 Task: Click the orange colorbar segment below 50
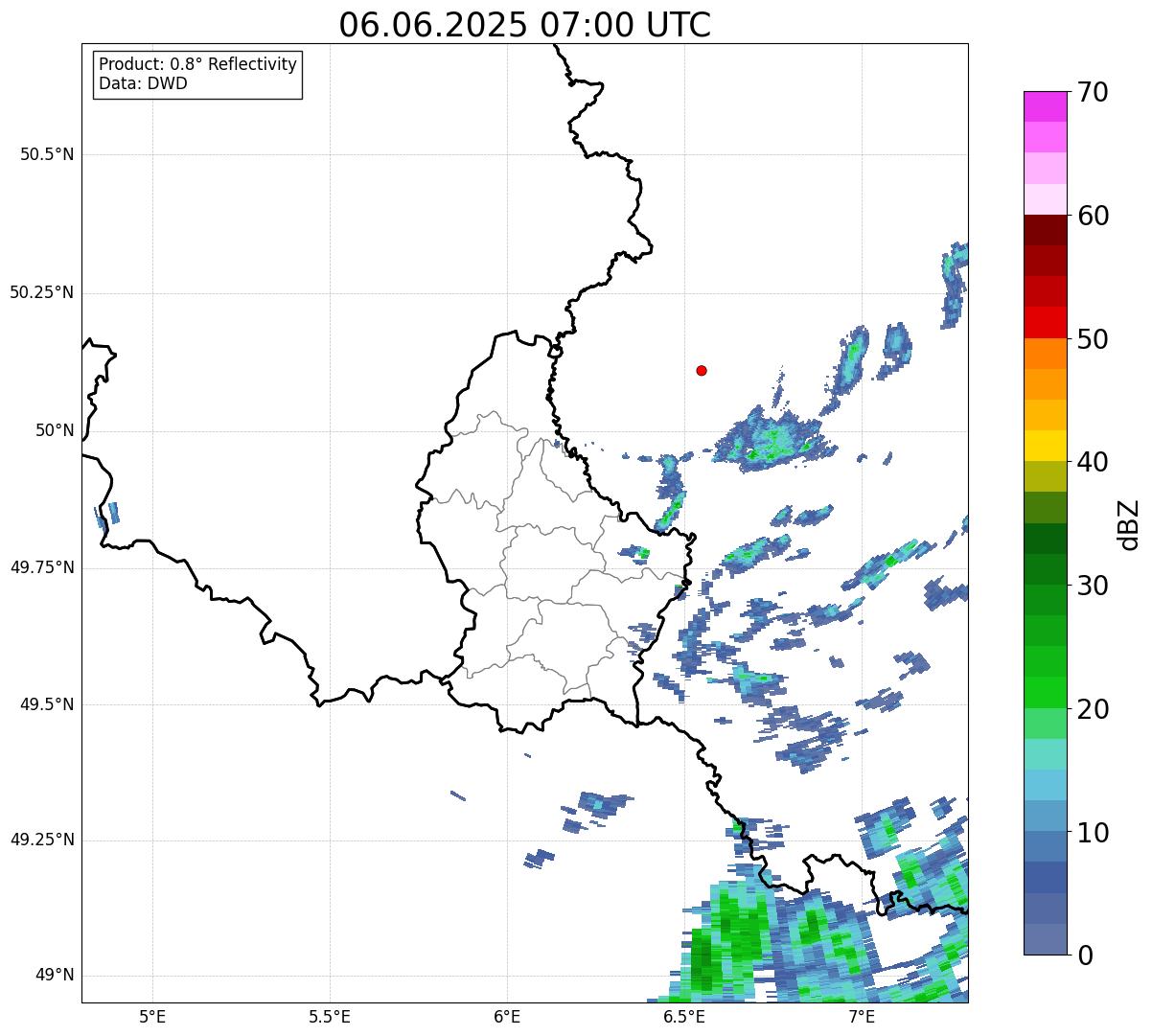click(1045, 354)
